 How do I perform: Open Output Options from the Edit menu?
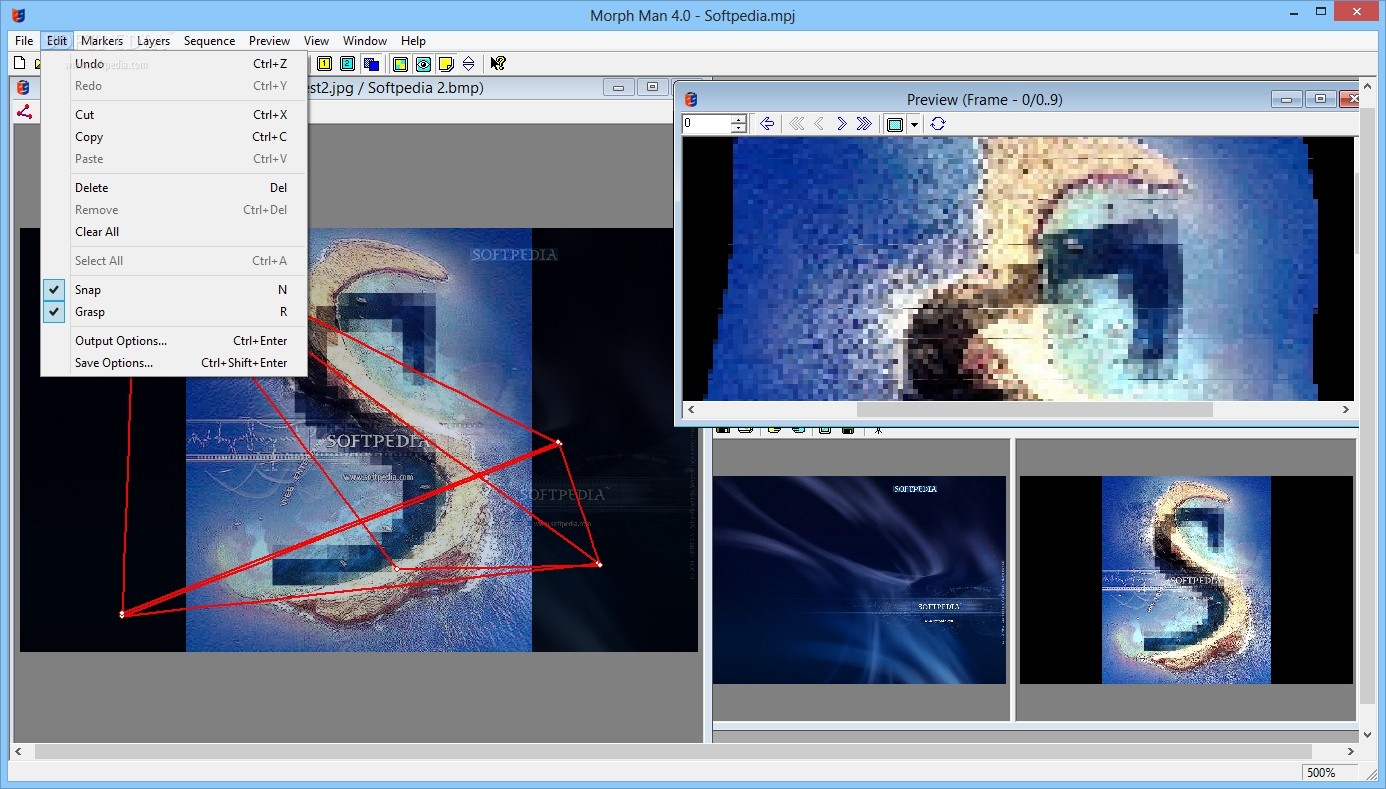tap(173, 341)
